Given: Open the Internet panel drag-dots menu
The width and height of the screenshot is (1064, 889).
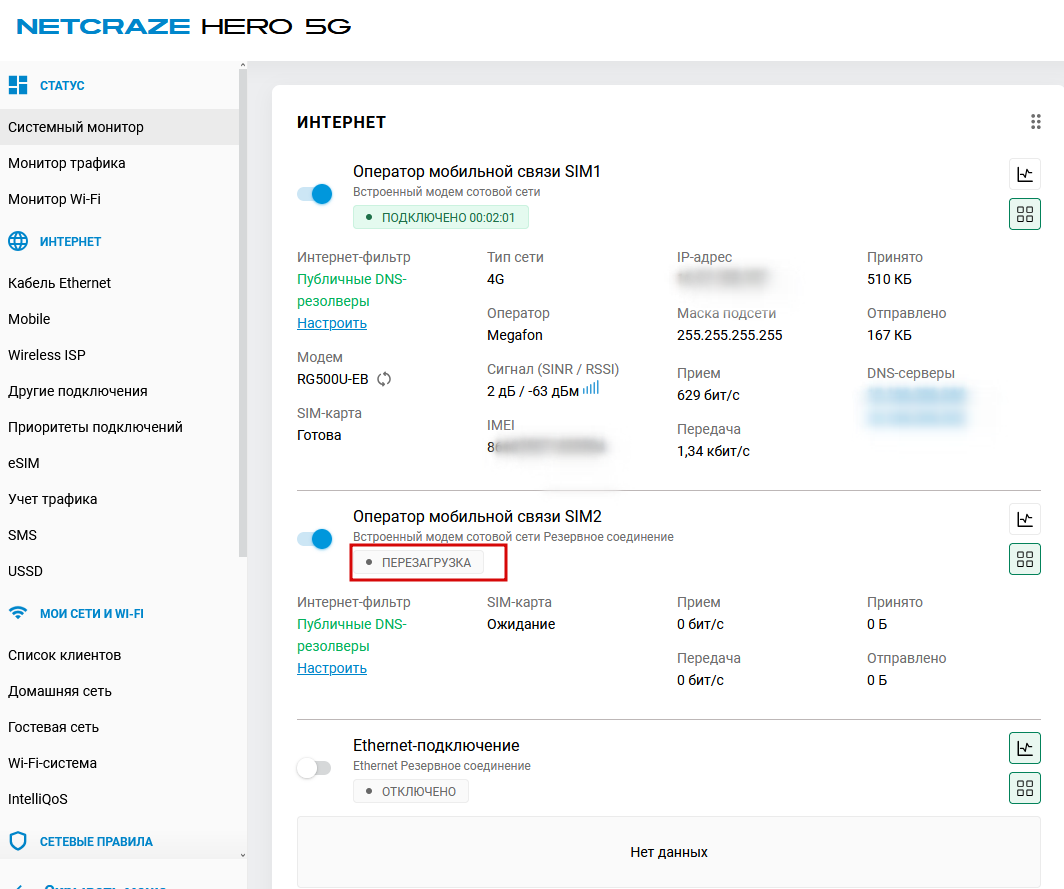Looking at the screenshot, I should pos(1036,122).
